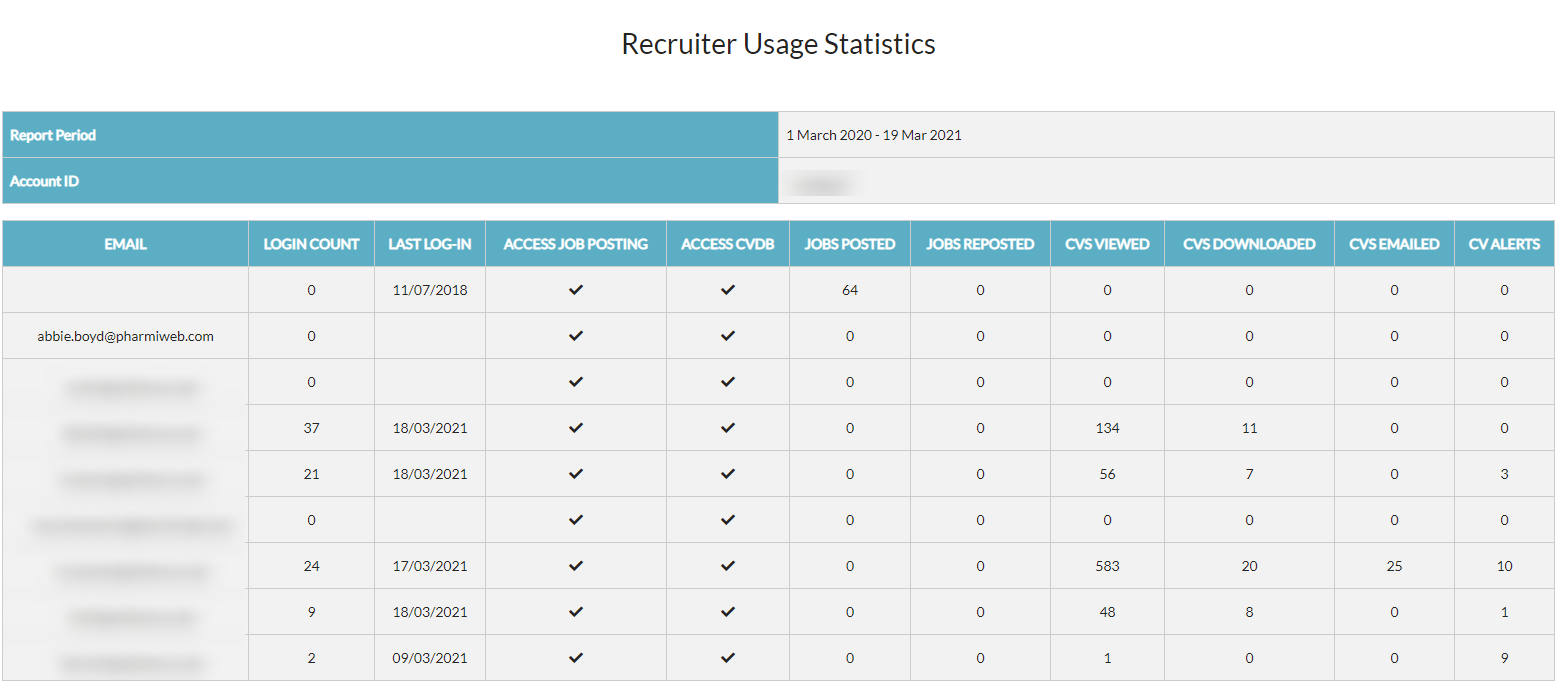Click the Report Period label
The image size is (1565, 694).
click(53, 135)
